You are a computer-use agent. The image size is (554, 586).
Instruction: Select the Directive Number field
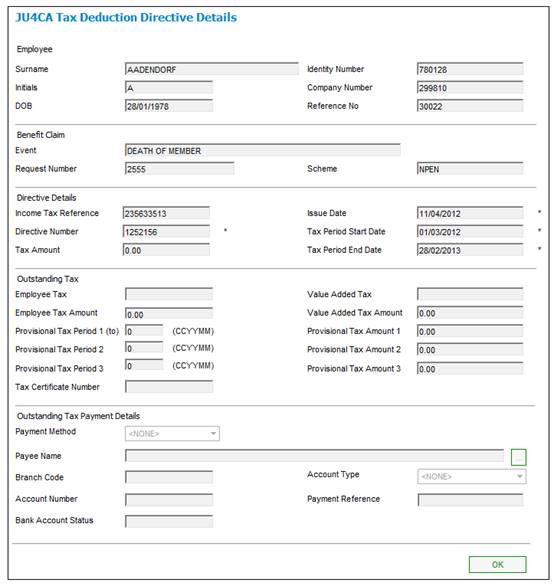pyautogui.click(x=166, y=232)
